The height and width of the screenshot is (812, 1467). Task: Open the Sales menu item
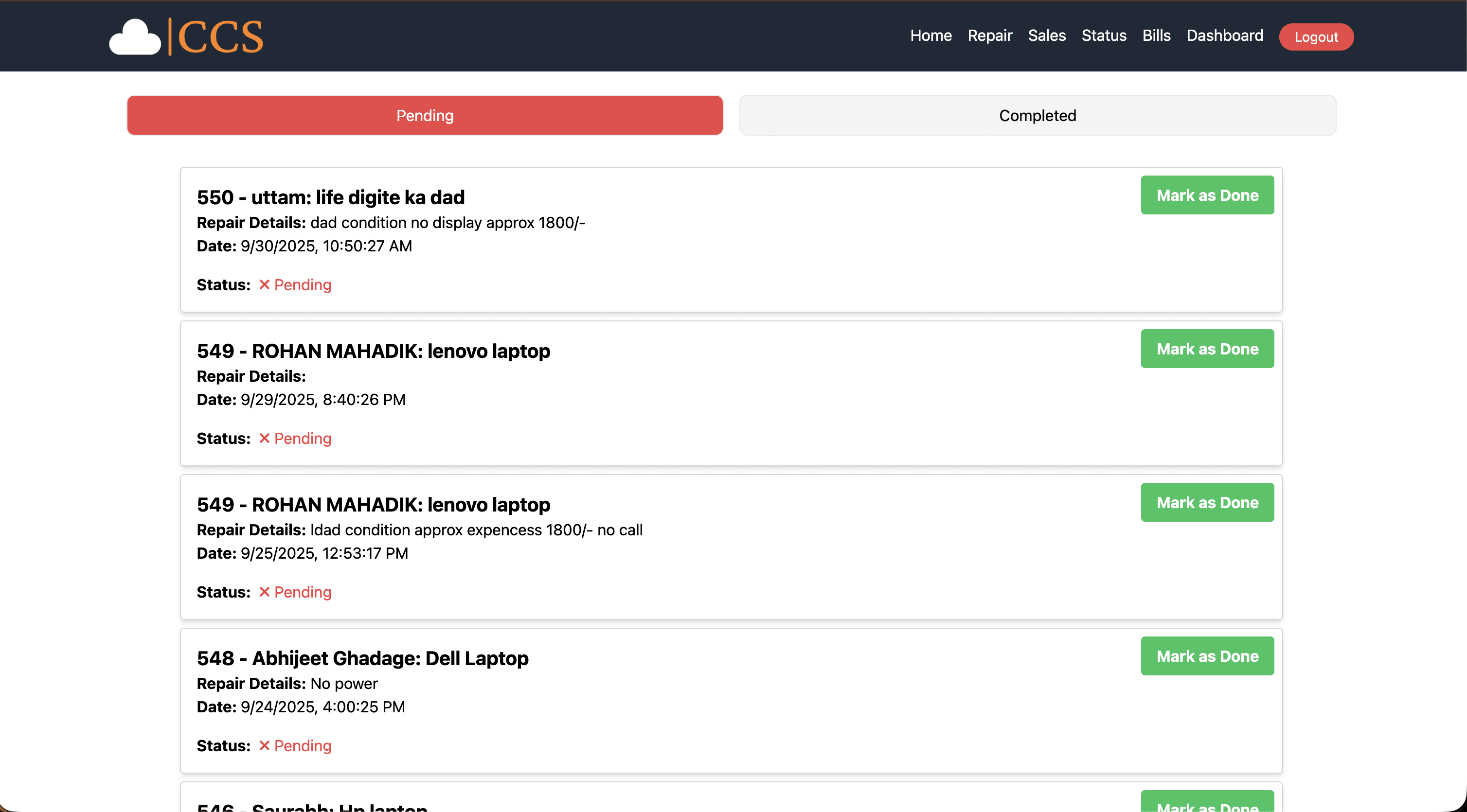[1046, 35]
